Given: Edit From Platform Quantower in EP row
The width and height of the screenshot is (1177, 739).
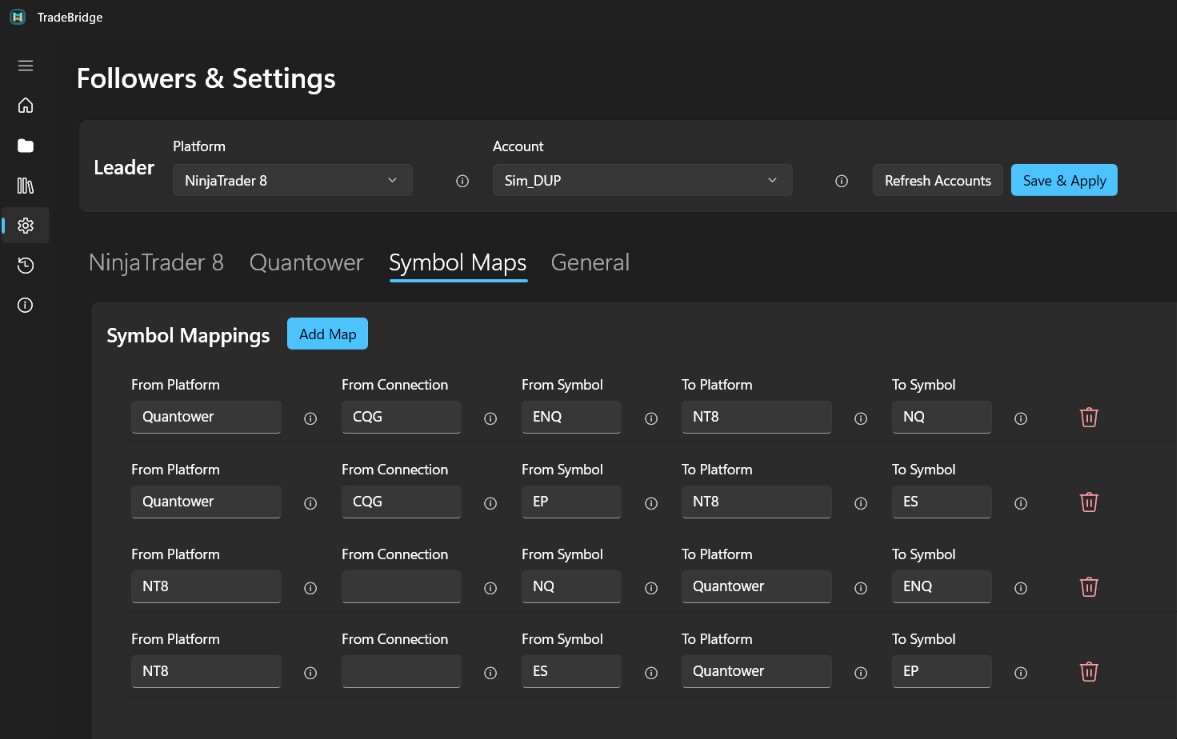Looking at the screenshot, I should click(x=206, y=502).
